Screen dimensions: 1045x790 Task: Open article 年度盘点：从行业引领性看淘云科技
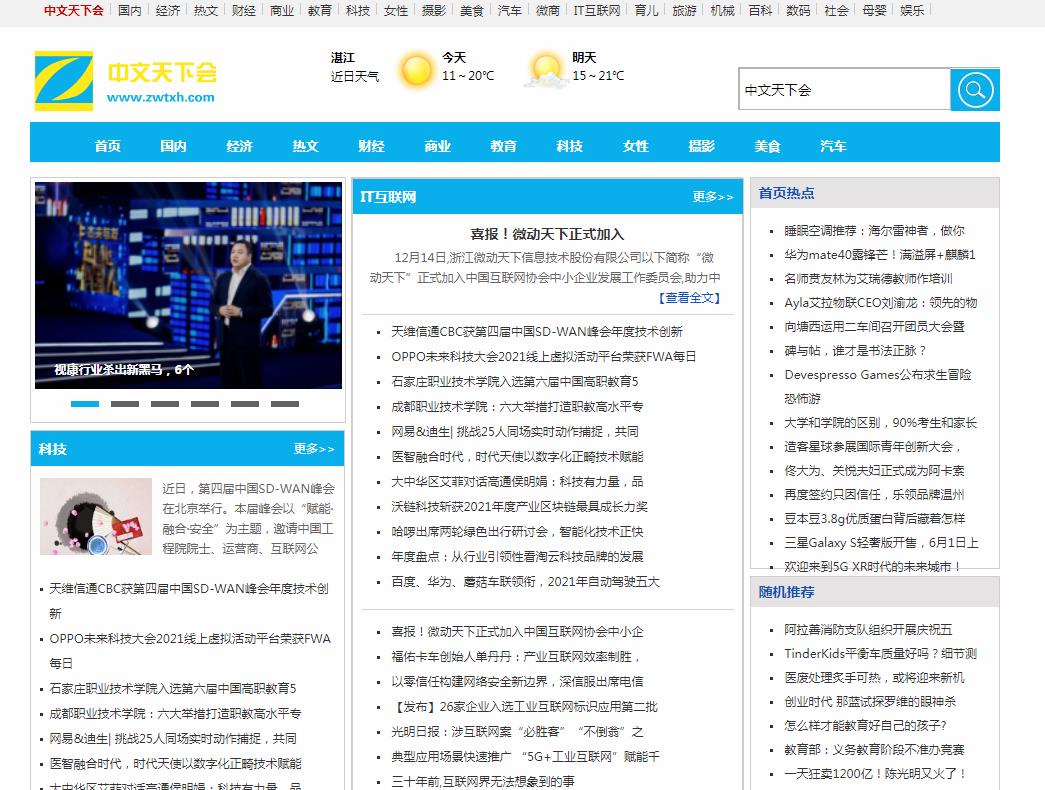click(x=517, y=557)
